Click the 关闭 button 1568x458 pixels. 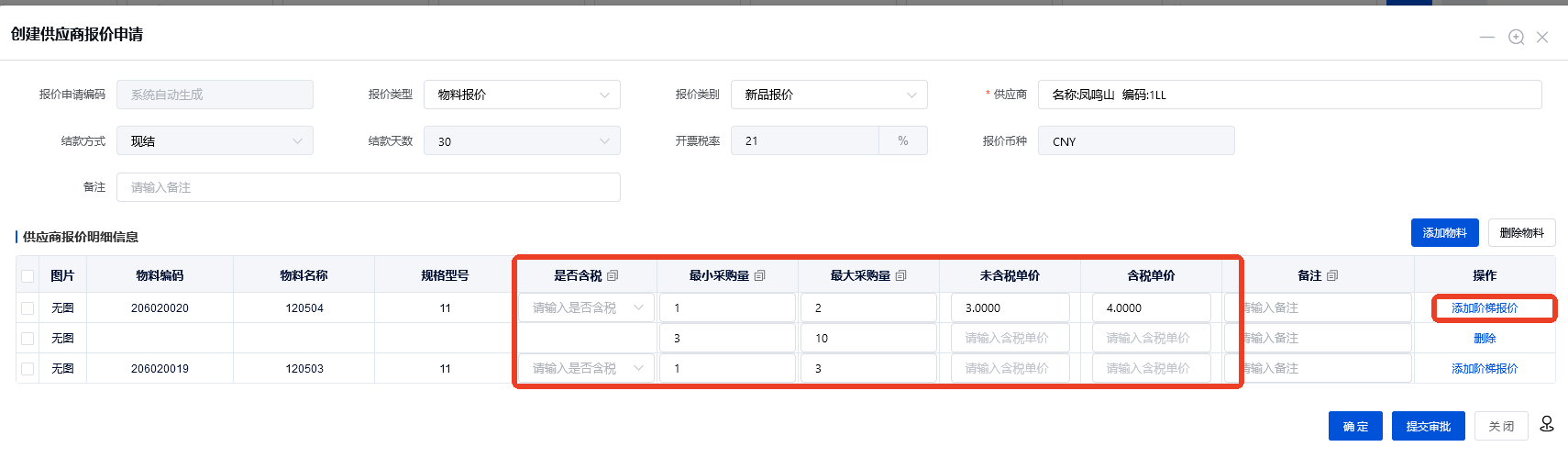1501,426
